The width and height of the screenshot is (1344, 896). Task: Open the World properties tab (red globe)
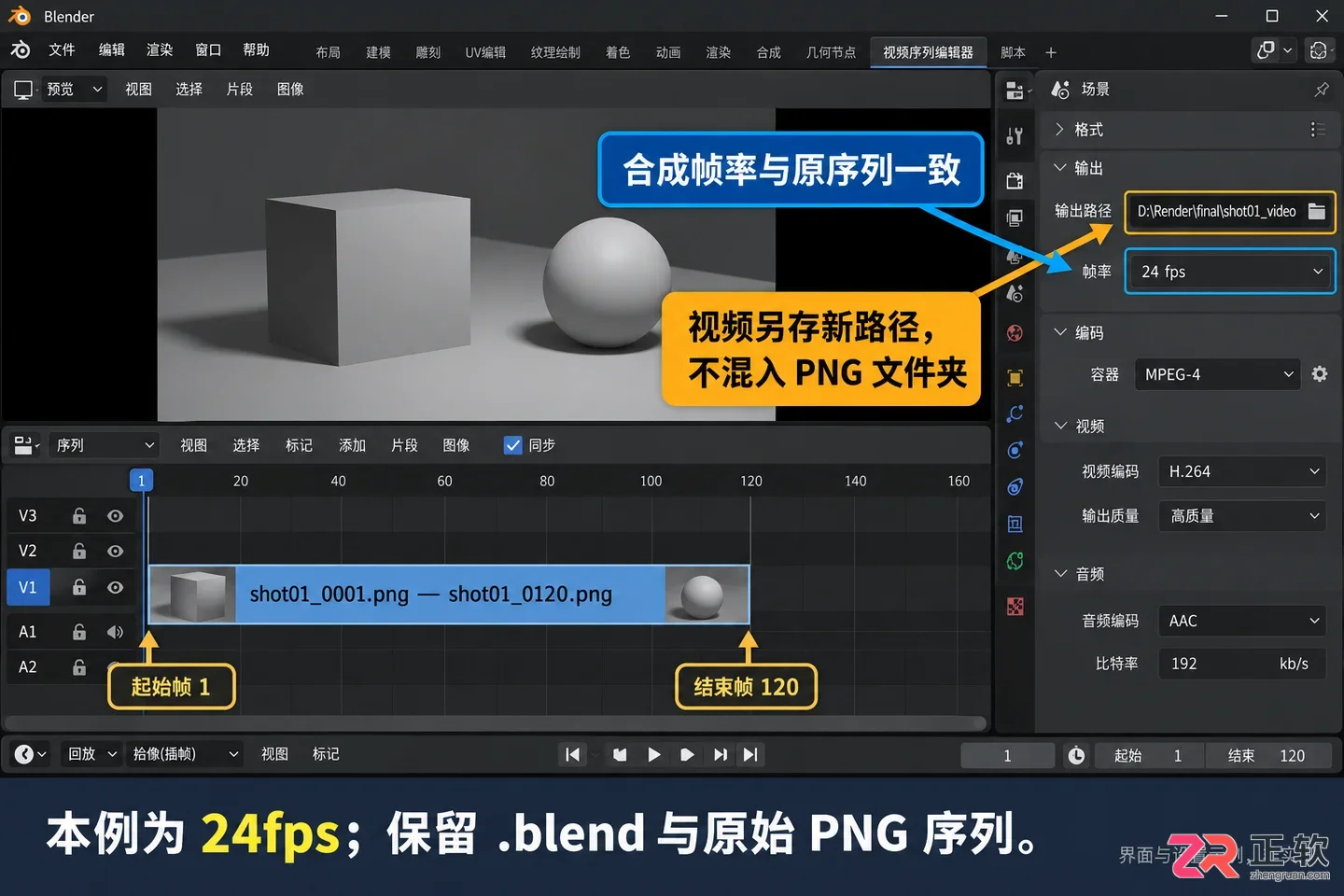pos(1015,333)
